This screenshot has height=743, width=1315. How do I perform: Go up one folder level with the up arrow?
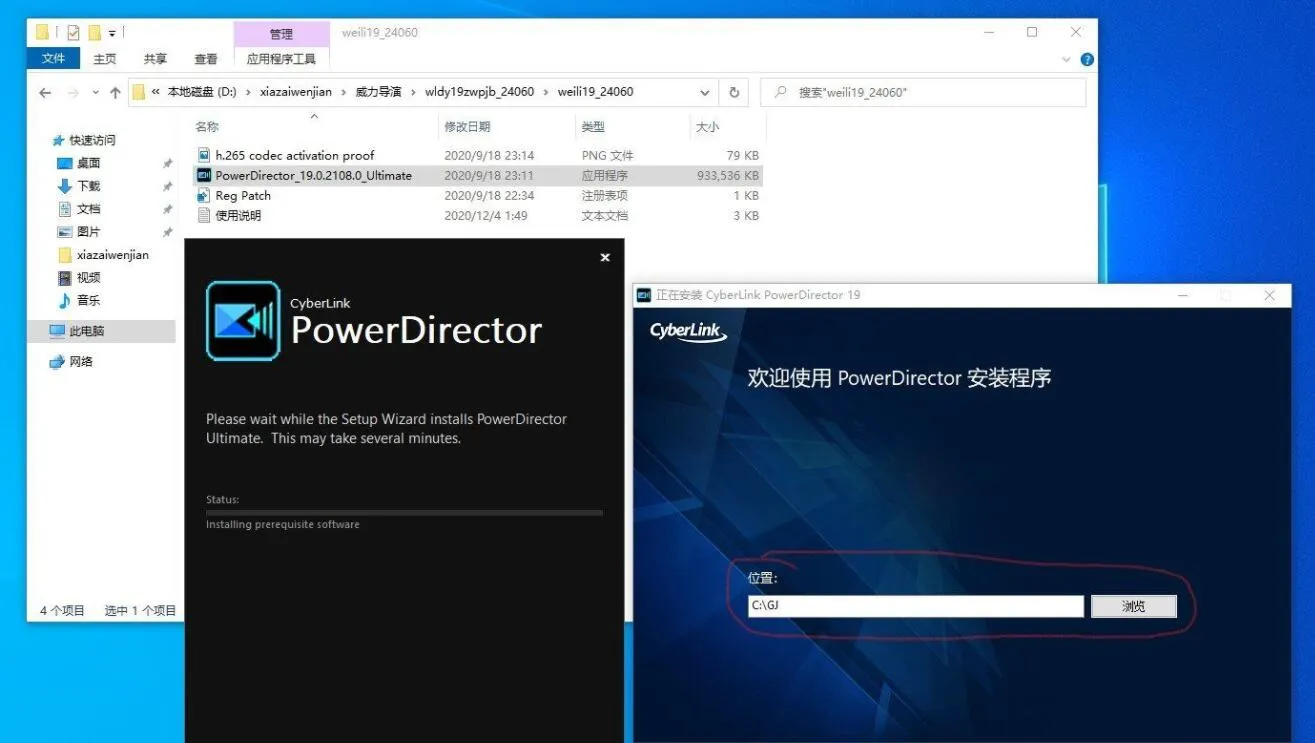115,93
